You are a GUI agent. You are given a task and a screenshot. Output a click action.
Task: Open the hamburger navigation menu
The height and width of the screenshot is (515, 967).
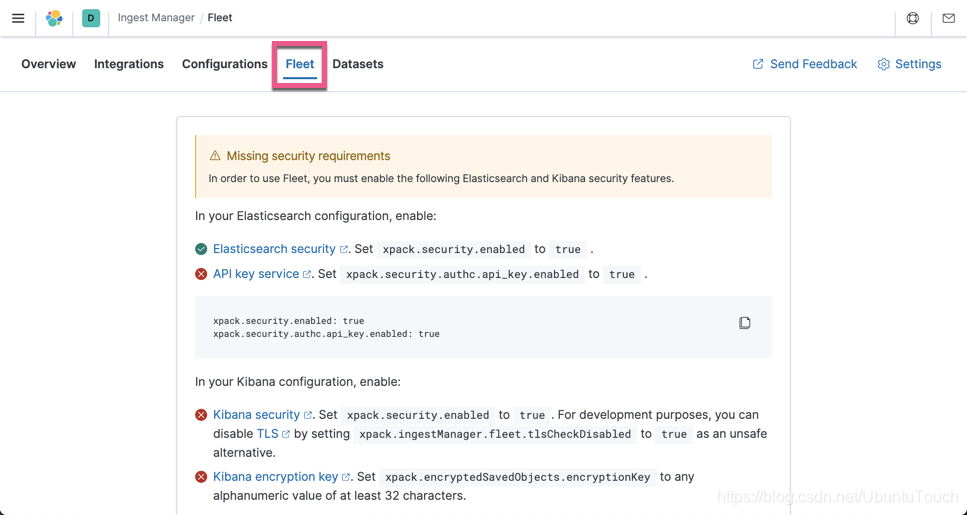19,18
